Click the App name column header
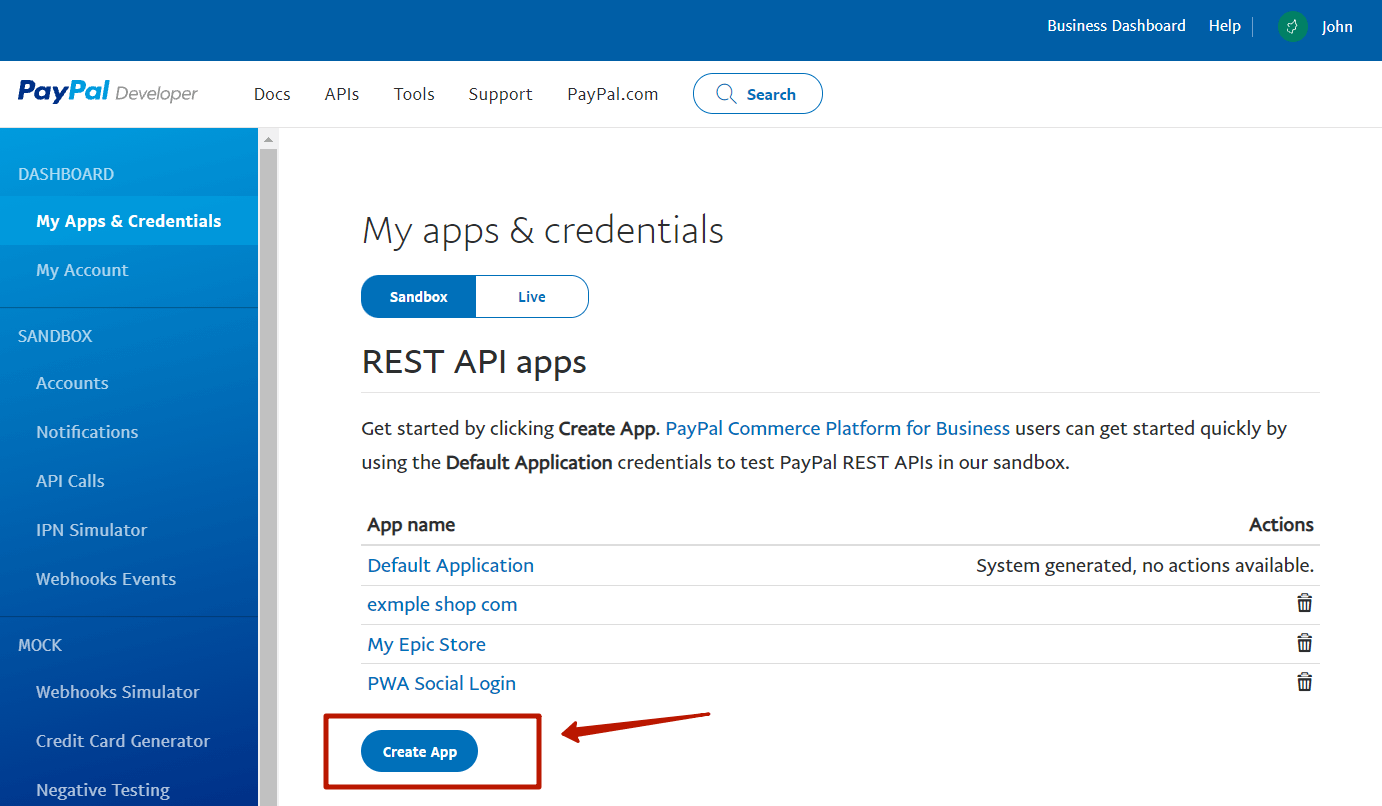This screenshot has height=806, width=1382. pyautogui.click(x=411, y=525)
